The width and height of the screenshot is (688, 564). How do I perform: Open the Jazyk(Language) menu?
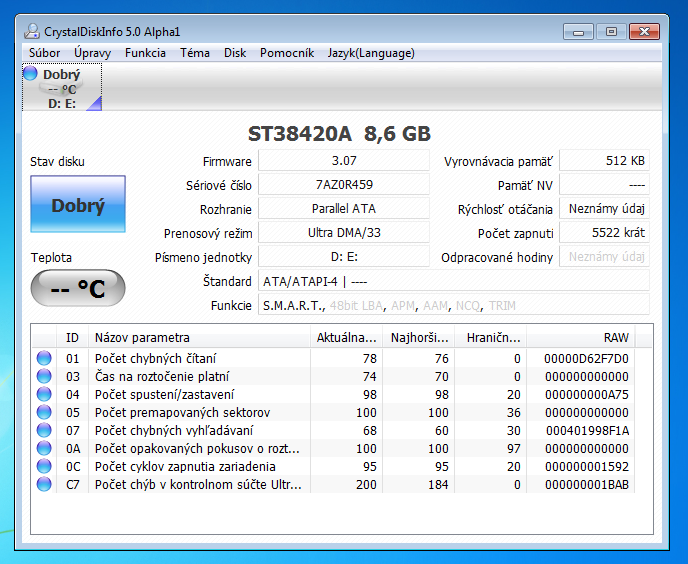pyautogui.click(x=371, y=53)
